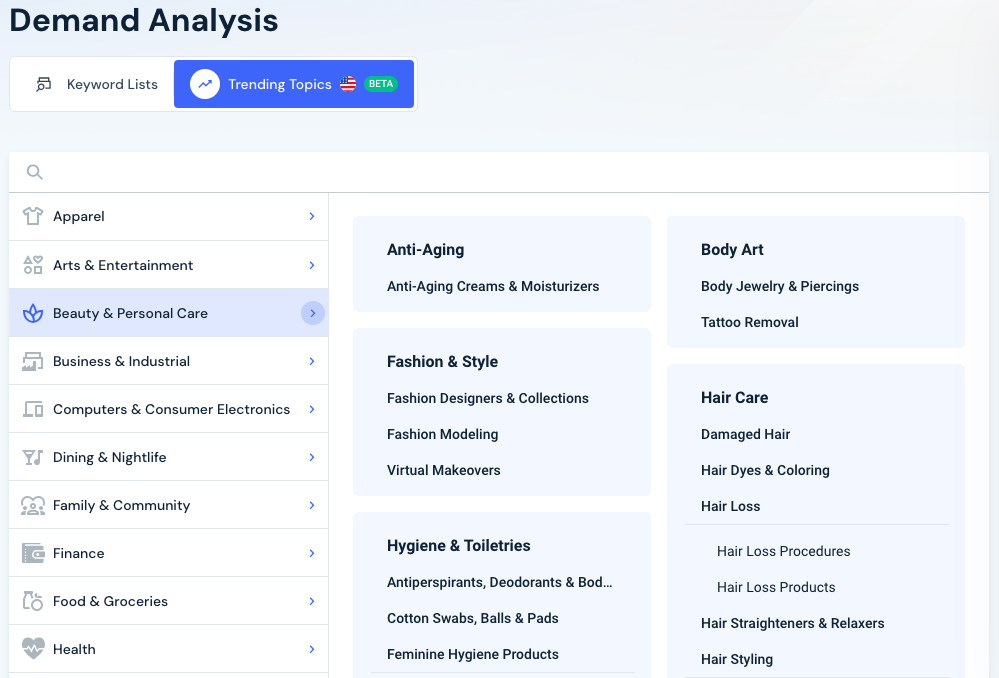Select Family & Community category label

[121, 505]
